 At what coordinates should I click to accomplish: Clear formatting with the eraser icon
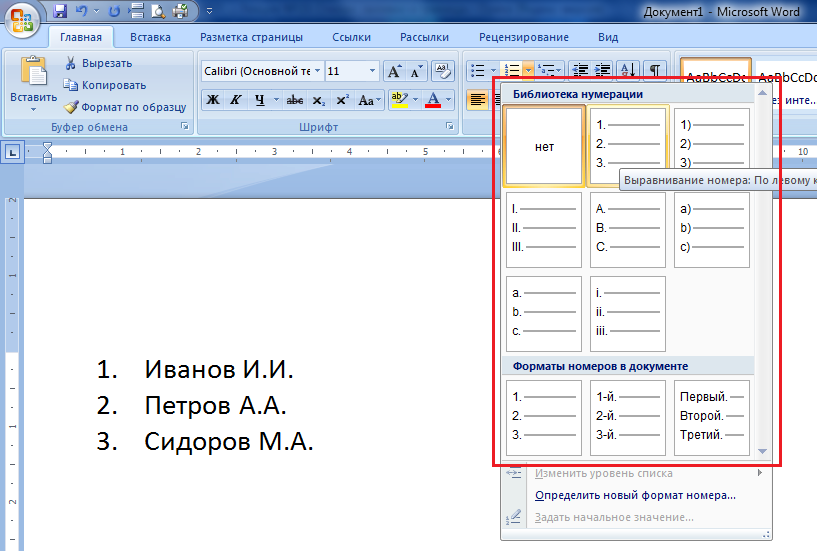click(443, 71)
